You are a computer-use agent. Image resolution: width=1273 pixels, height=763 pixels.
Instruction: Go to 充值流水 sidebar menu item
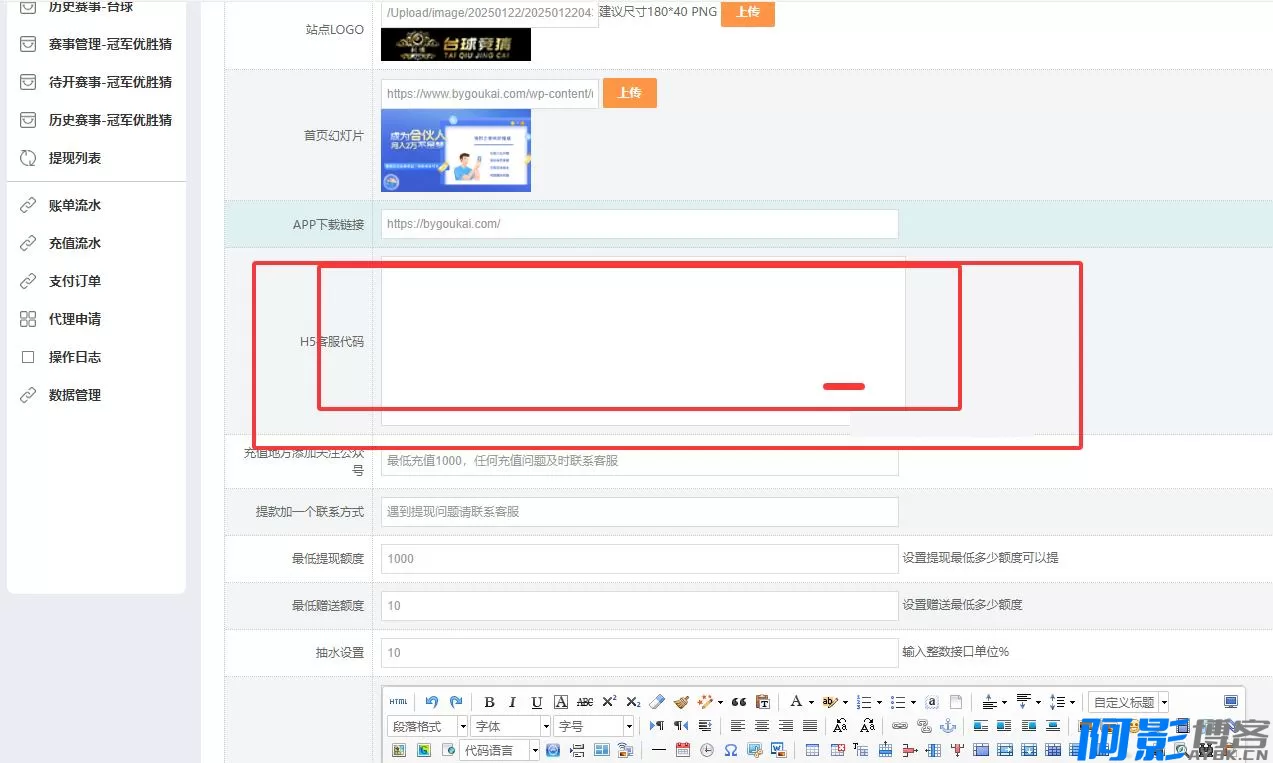[75, 243]
